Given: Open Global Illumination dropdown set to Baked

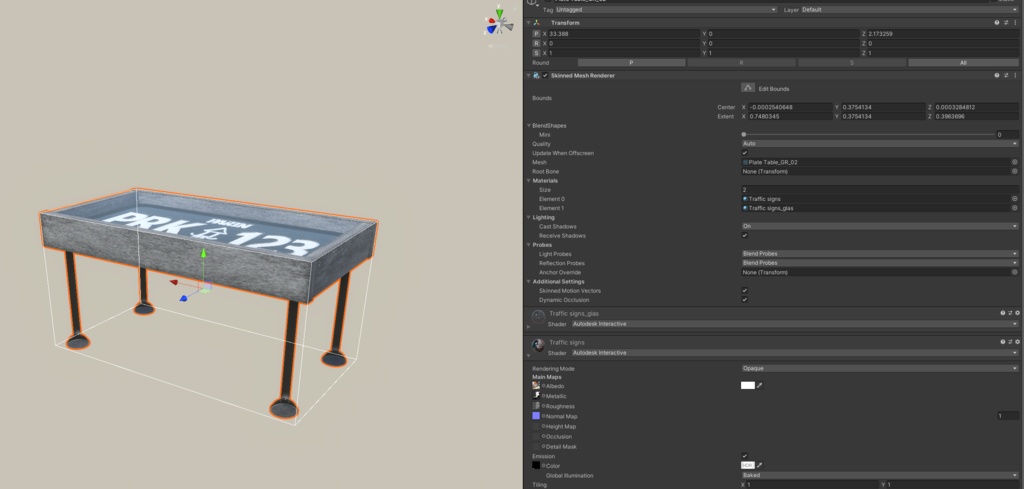Looking at the screenshot, I should 880,475.
